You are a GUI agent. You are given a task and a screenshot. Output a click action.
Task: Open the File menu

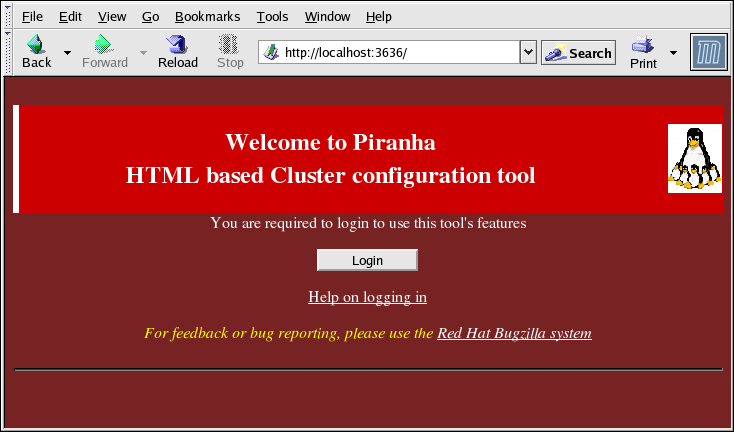coord(32,17)
